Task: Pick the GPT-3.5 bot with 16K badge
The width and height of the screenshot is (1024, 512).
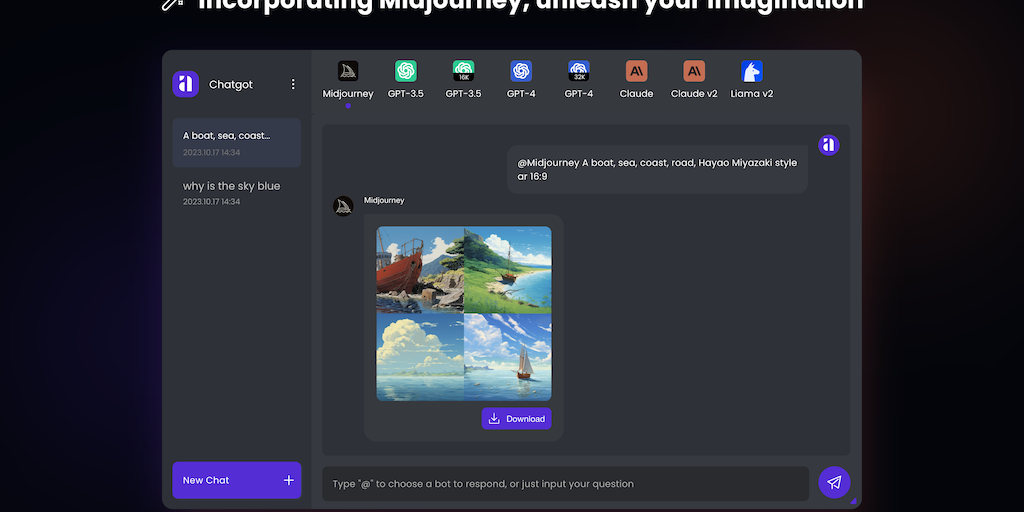Action: pos(463,72)
